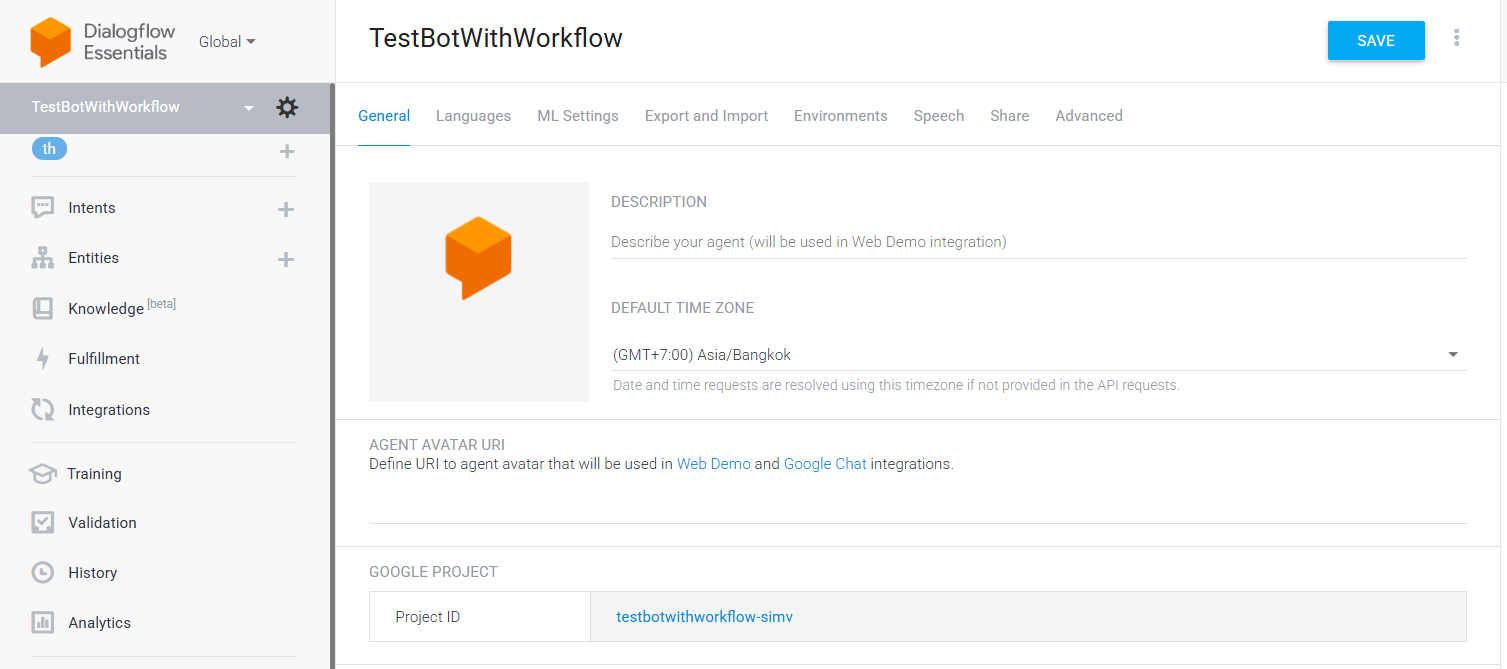Image resolution: width=1507 pixels, height=669 pixels.
Task: Click the Intents speech bubble icon
Action: pyautogui.click(x=43, y=208)
